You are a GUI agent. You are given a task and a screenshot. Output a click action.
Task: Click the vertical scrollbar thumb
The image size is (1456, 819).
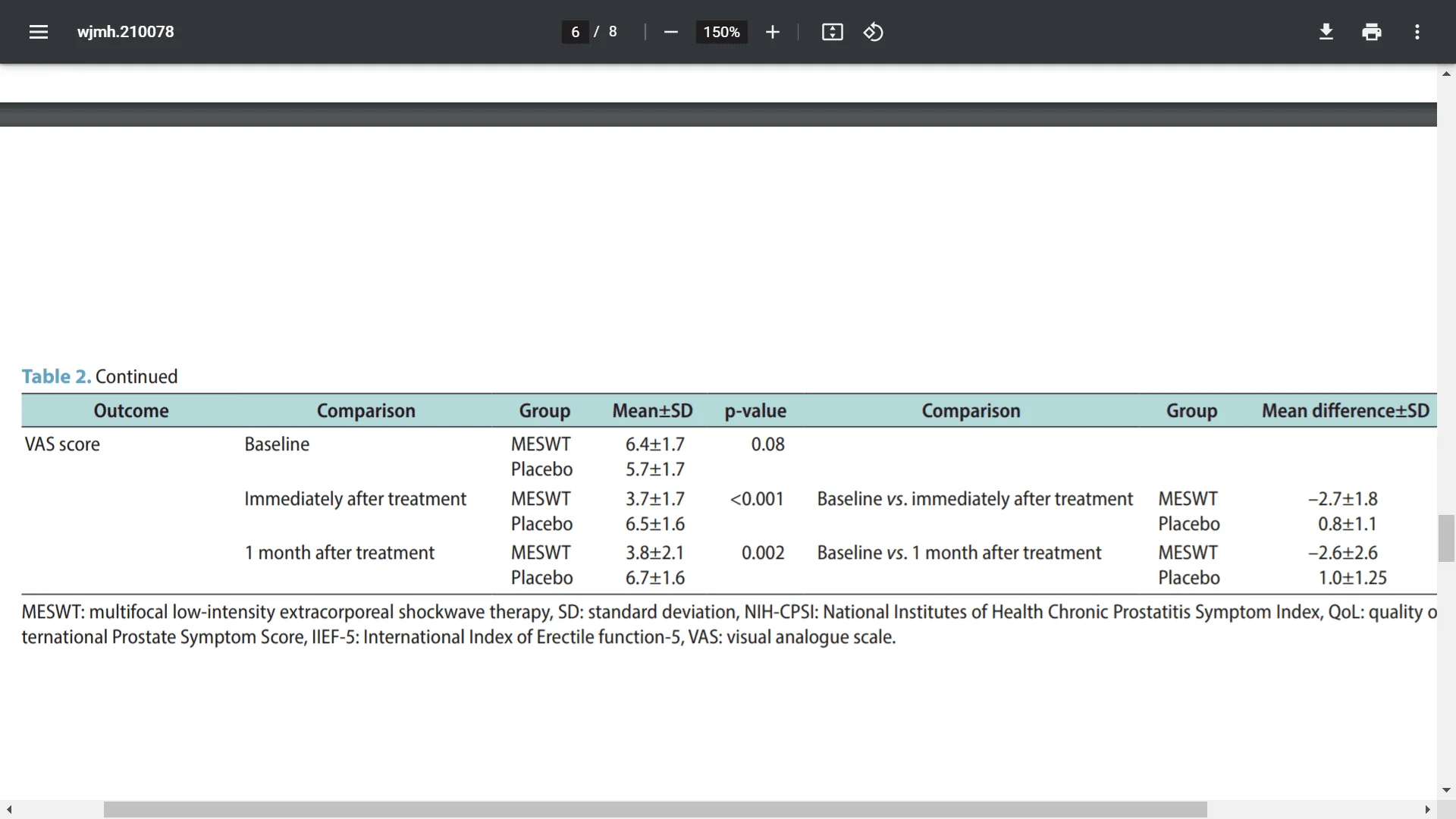[1446, 538]
